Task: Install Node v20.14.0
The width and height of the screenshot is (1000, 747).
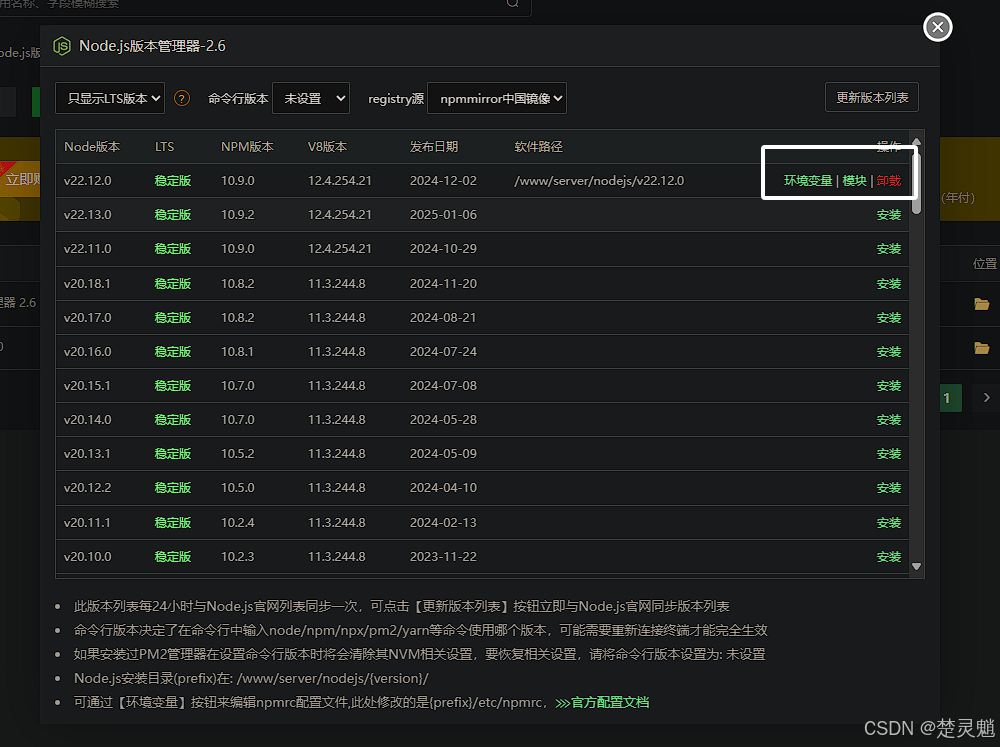Action: 888,420
